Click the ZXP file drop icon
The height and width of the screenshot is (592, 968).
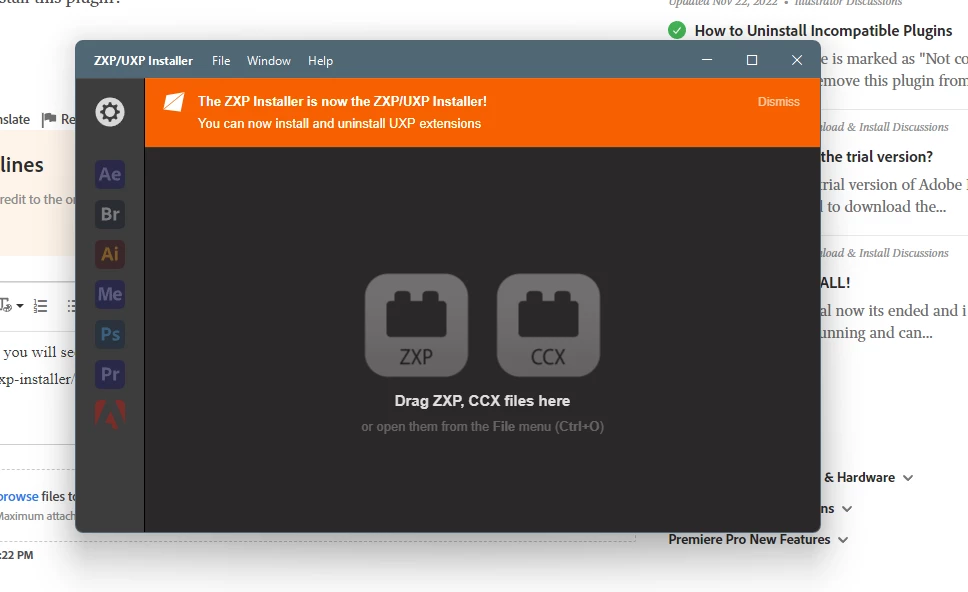coord(416,325)
